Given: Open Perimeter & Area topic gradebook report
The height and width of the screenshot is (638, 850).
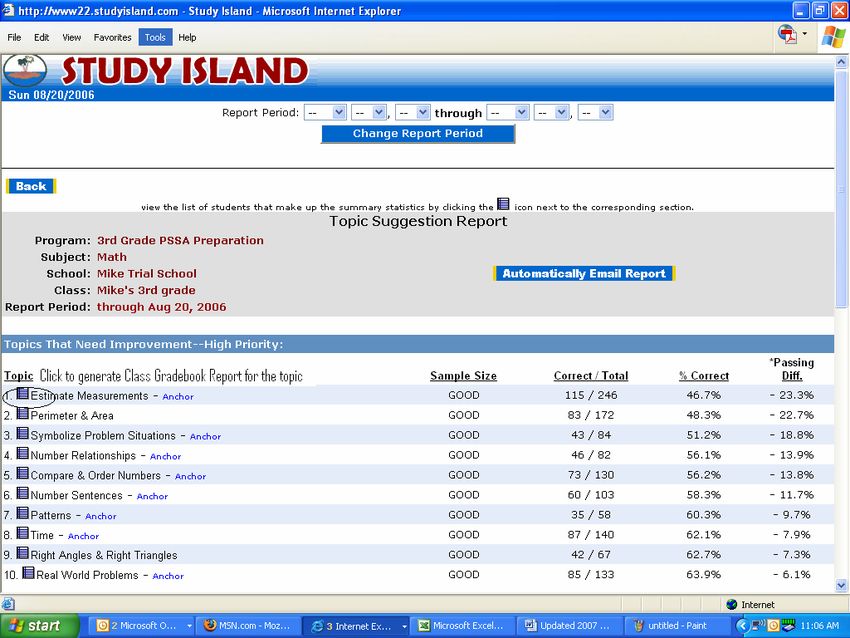Looking at the screenshot, I should tap(72, 416).
